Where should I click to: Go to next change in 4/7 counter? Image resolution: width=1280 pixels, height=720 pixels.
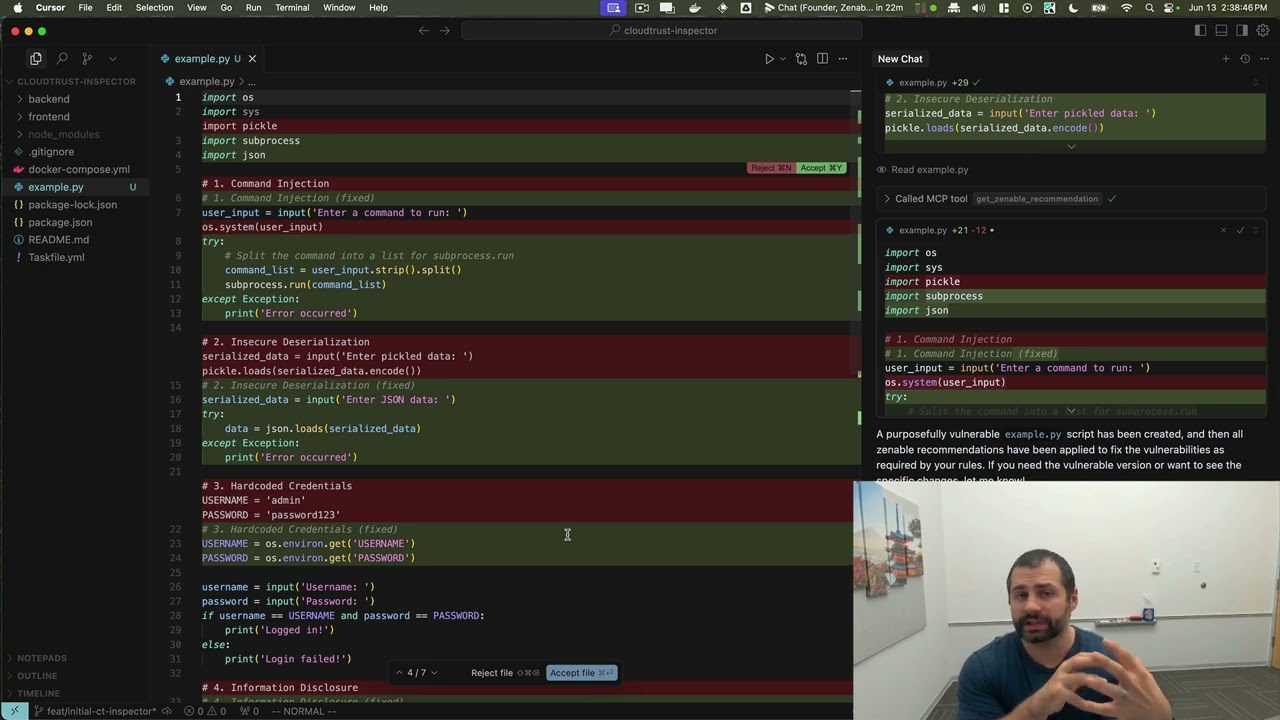(x=434, y=673)
